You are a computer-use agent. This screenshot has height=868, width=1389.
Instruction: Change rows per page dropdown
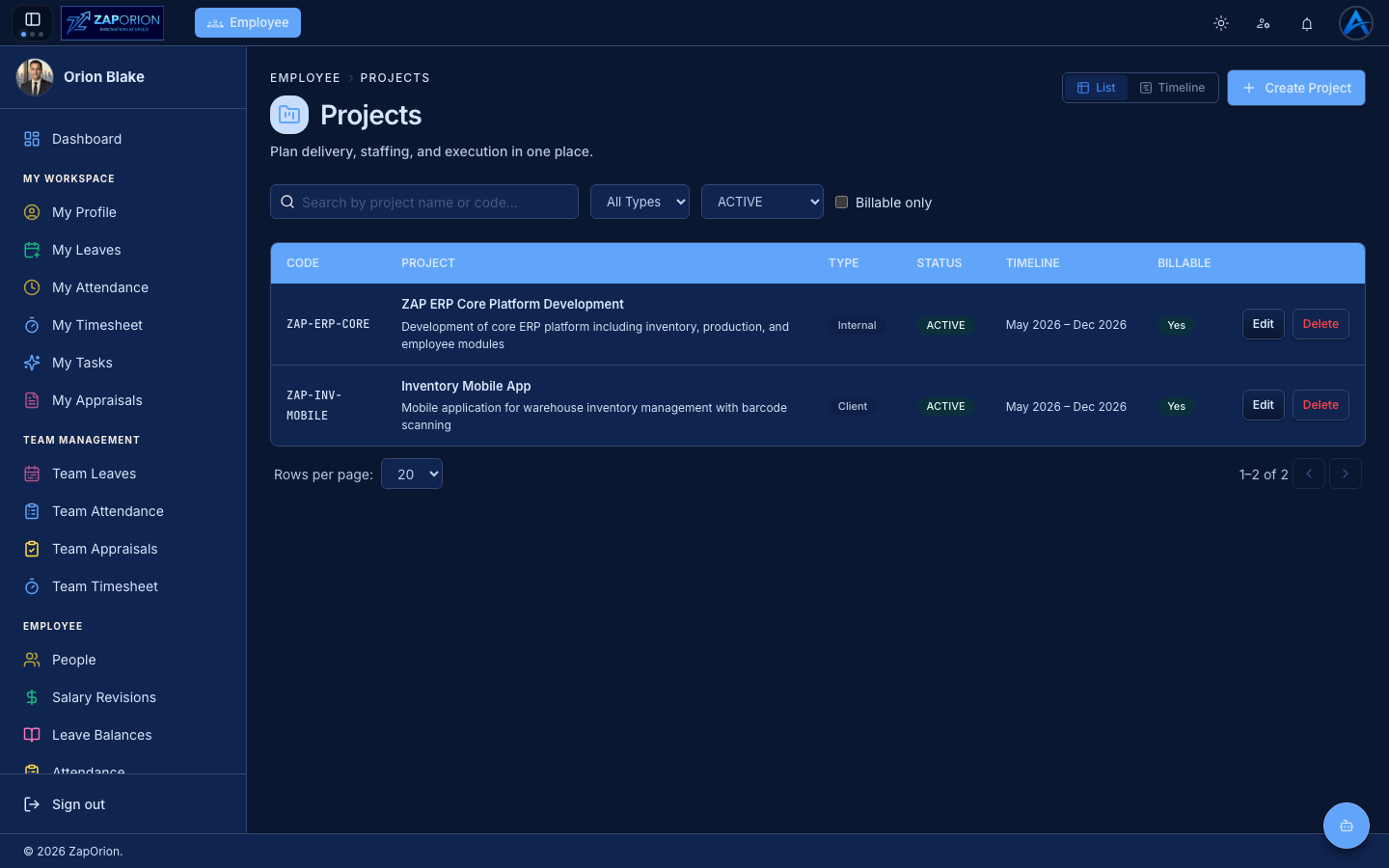point(412,474)
